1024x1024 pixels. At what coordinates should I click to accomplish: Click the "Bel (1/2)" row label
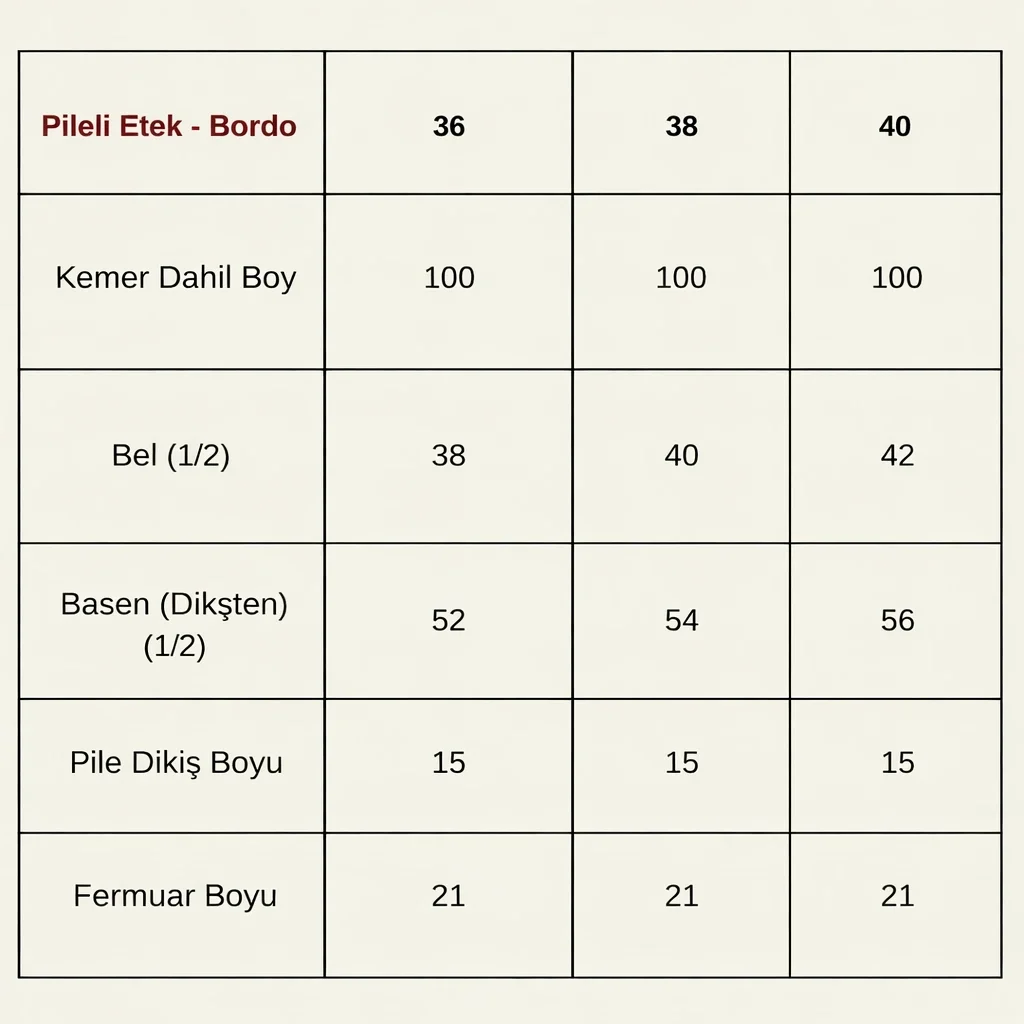pos(171,456)
